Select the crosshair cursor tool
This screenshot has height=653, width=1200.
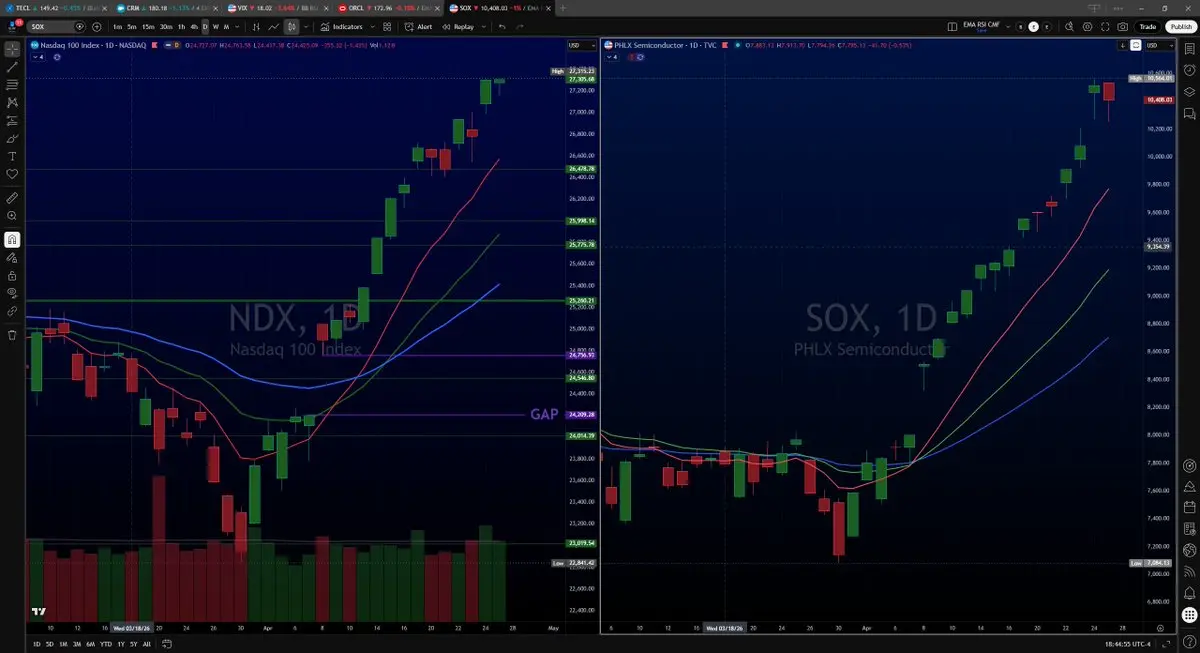click(x=14, y=49)
